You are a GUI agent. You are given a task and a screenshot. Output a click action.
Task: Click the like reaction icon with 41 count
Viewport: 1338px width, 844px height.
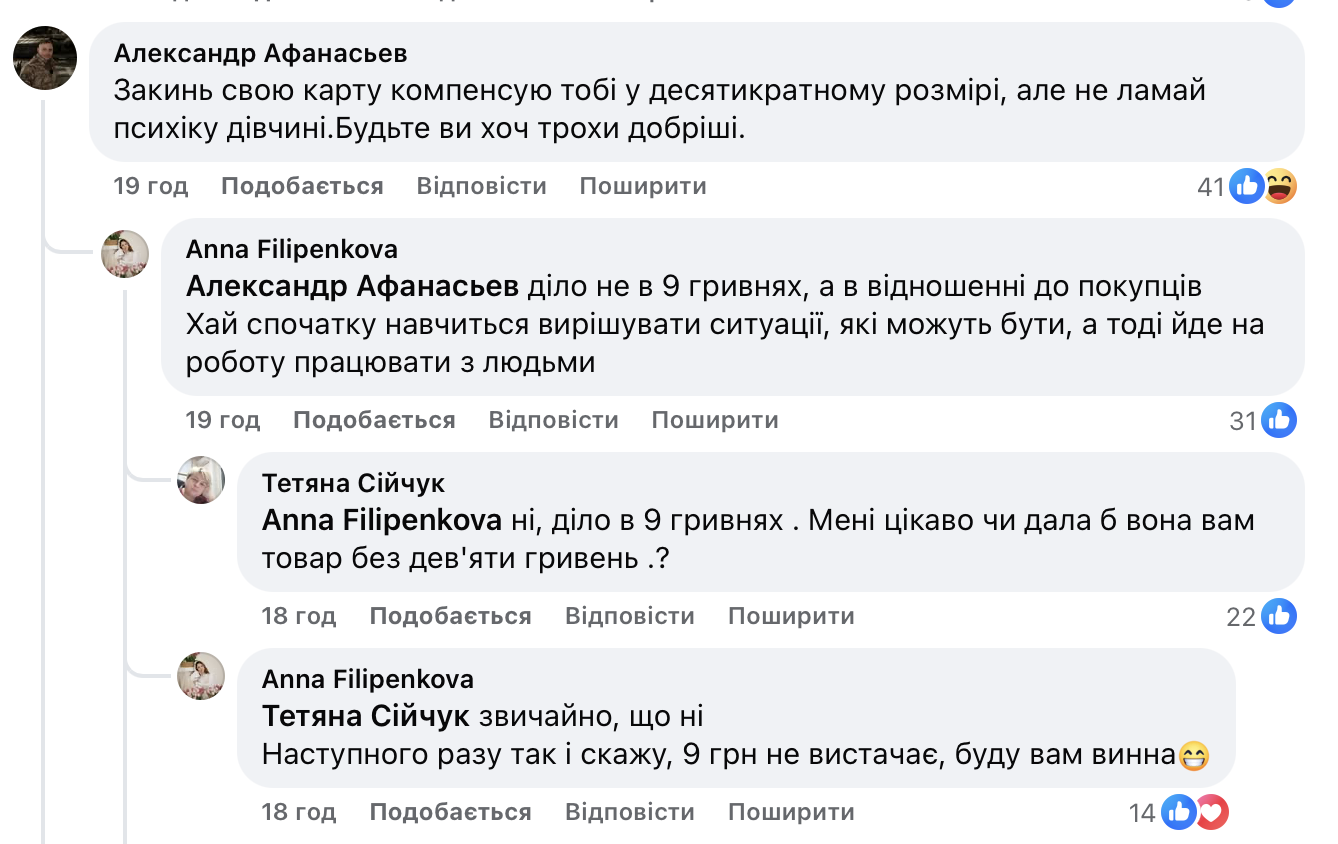(1246, 186)
